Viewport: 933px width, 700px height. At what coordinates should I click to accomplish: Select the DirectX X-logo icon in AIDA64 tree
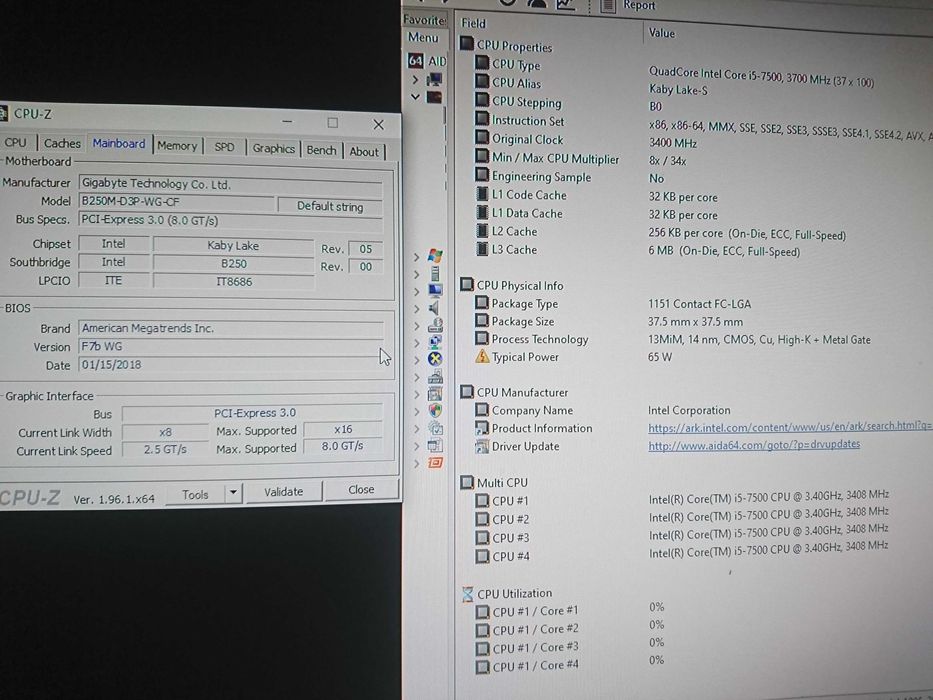tap(435, 359)
